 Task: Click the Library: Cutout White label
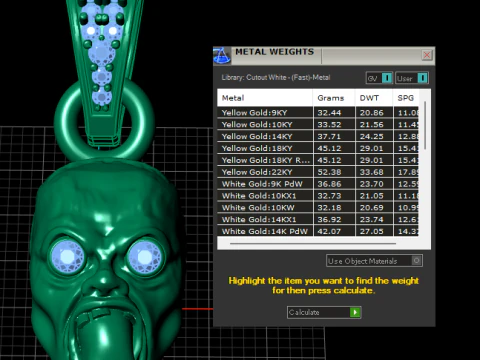[x=276, y=78]
